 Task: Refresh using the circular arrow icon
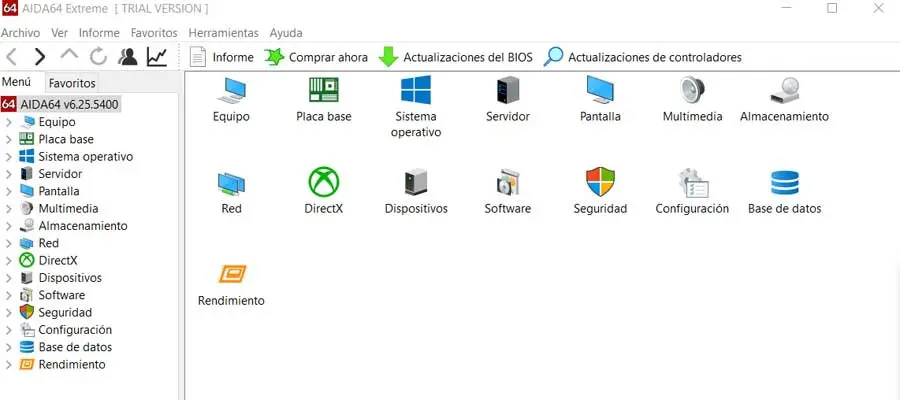(x=98, y=57)
